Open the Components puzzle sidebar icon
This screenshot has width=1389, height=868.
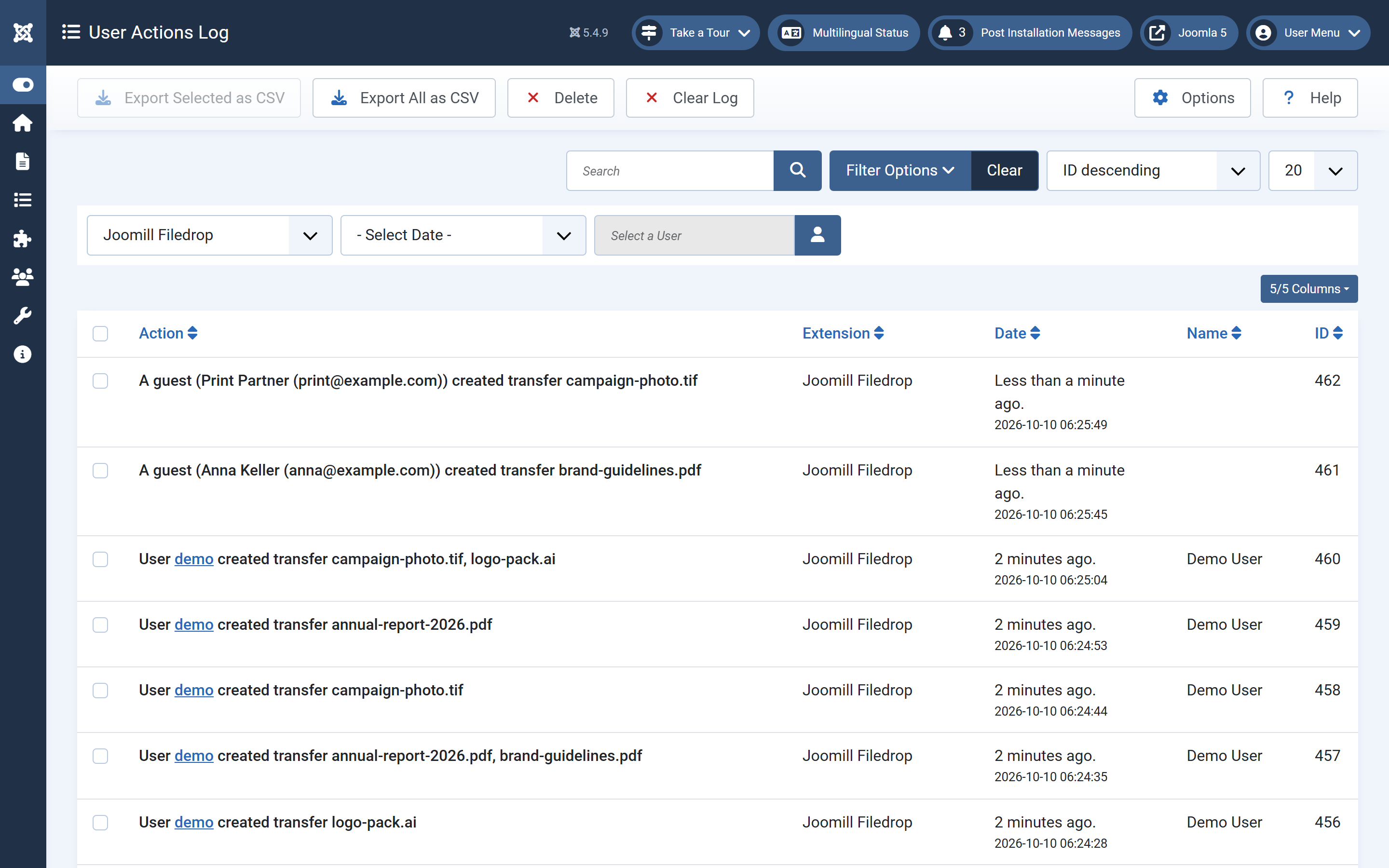(x=23, y=238)
